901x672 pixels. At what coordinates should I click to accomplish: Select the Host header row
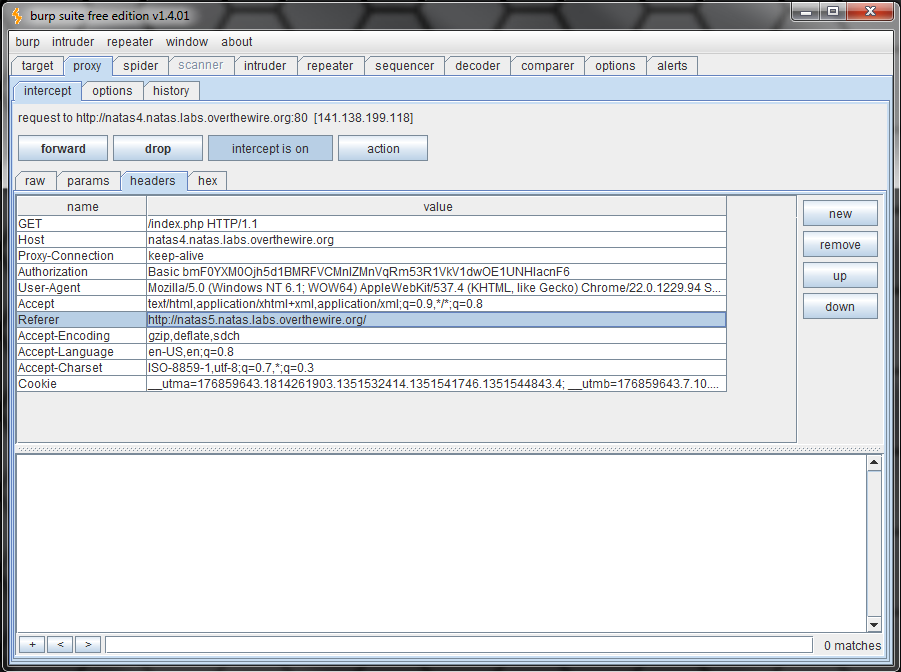(82, 240)
